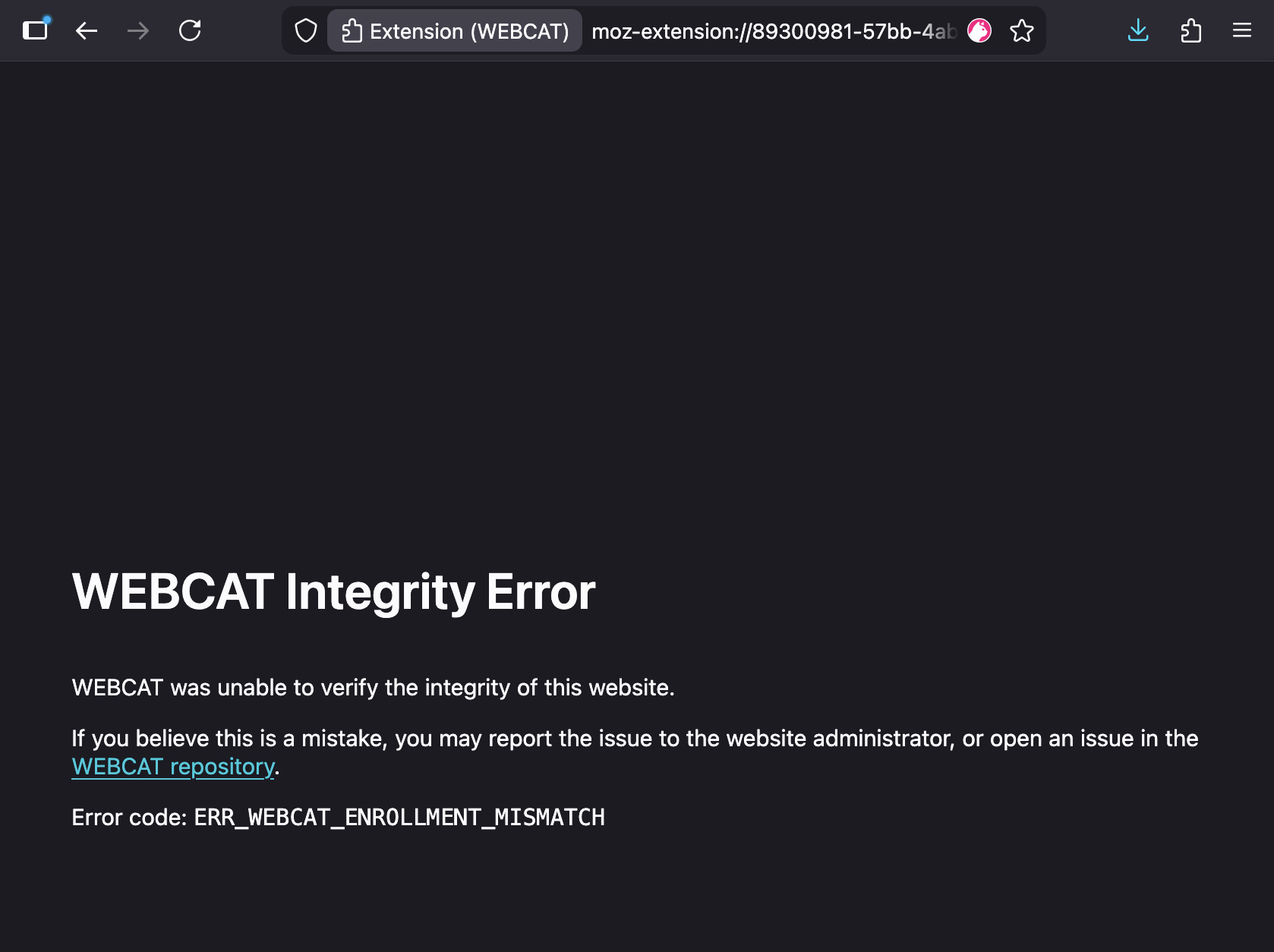Click the WEBCAT Integrity Error heading
The width and height of the screenshot is (1274, 952).
pos(334,593)
